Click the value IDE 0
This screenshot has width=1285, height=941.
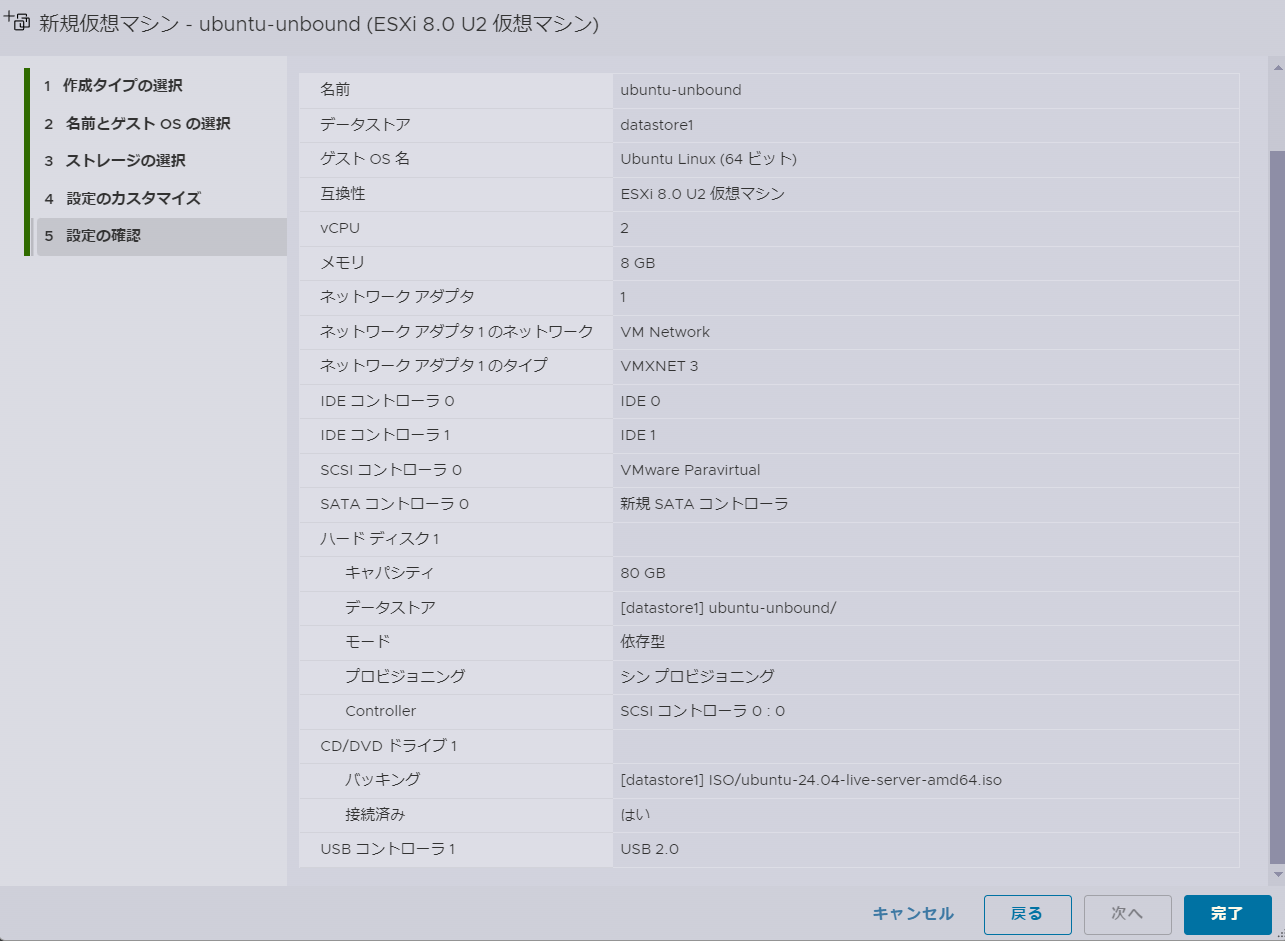[640, 401]
